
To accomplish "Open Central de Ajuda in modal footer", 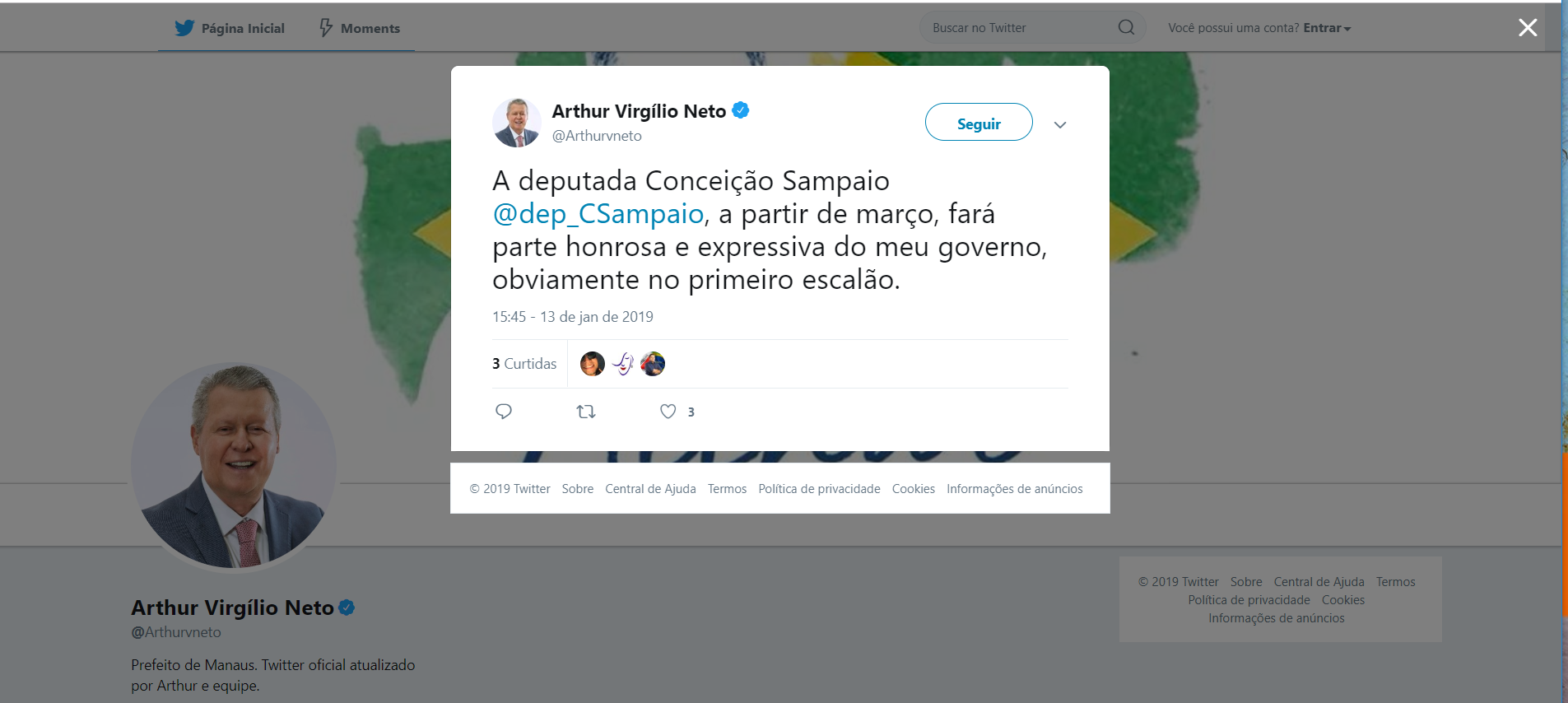I will [650, 489].
